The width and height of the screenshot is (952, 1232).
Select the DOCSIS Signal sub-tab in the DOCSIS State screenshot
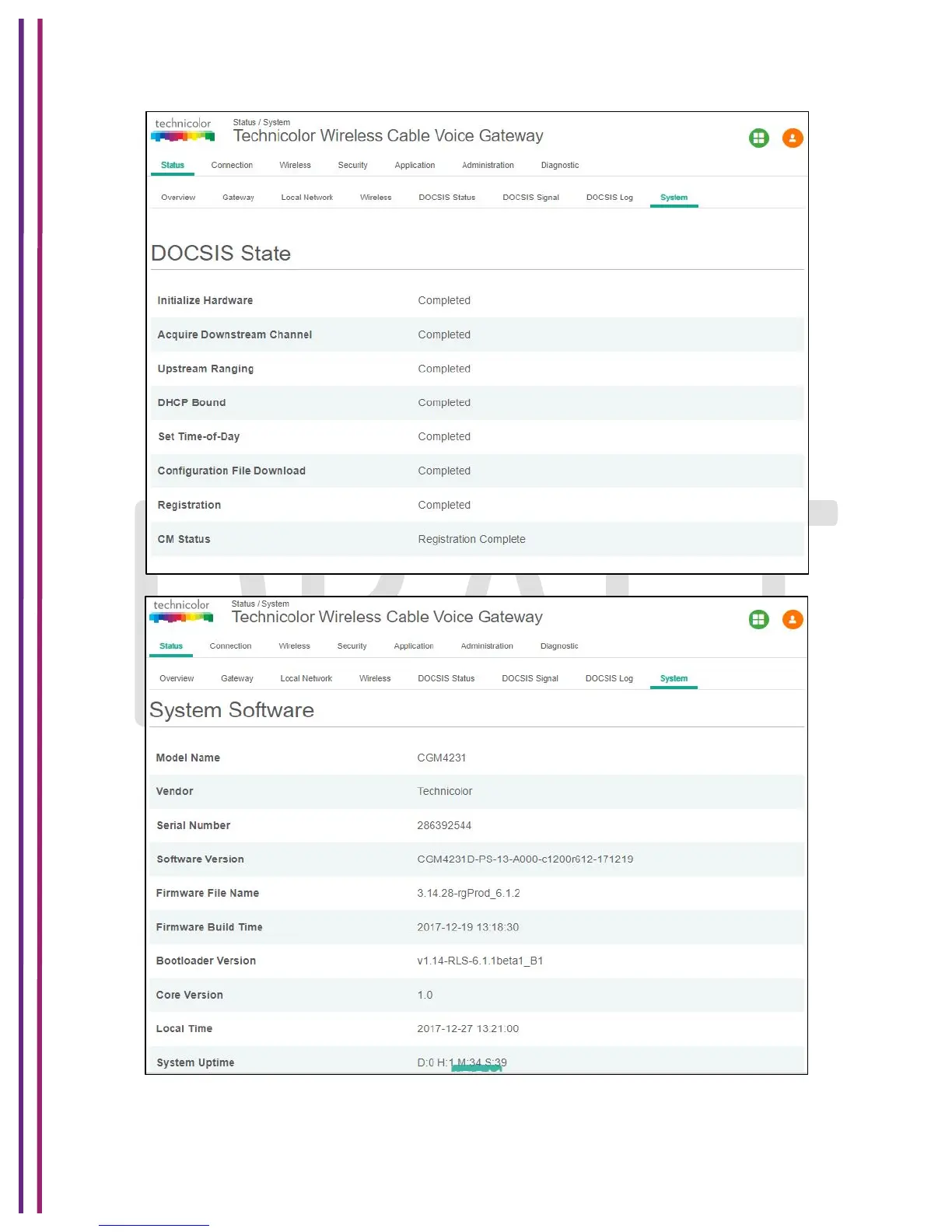(x=530, y=198)
